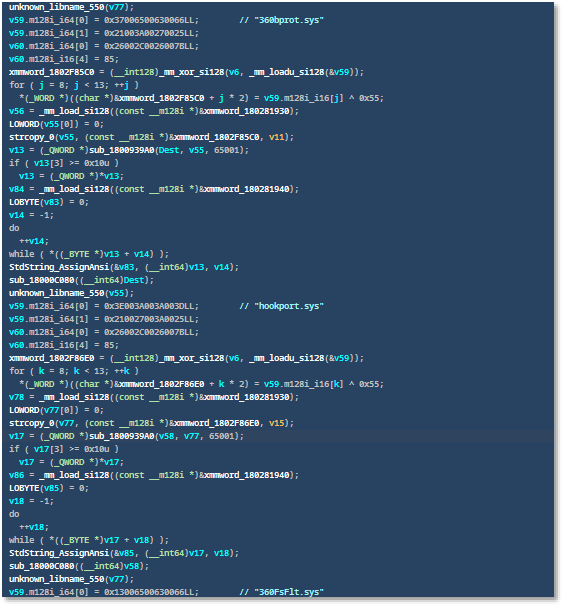Screen dimensions: 563x605
Task: Select hex constant 0x37006500630066LL
Action: pos(149,20)
